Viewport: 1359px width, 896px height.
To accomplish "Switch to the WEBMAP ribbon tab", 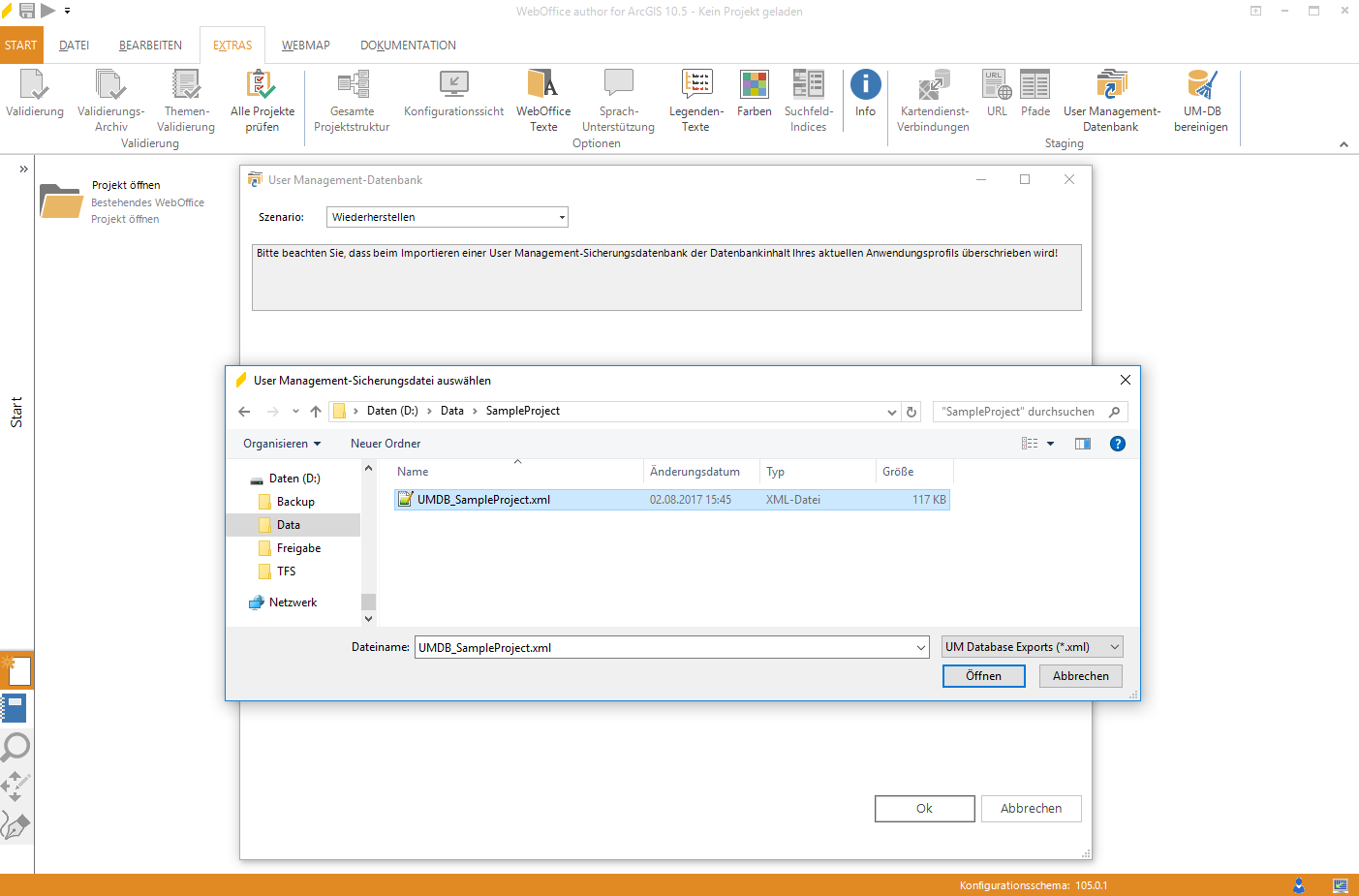I will point(305,45).
